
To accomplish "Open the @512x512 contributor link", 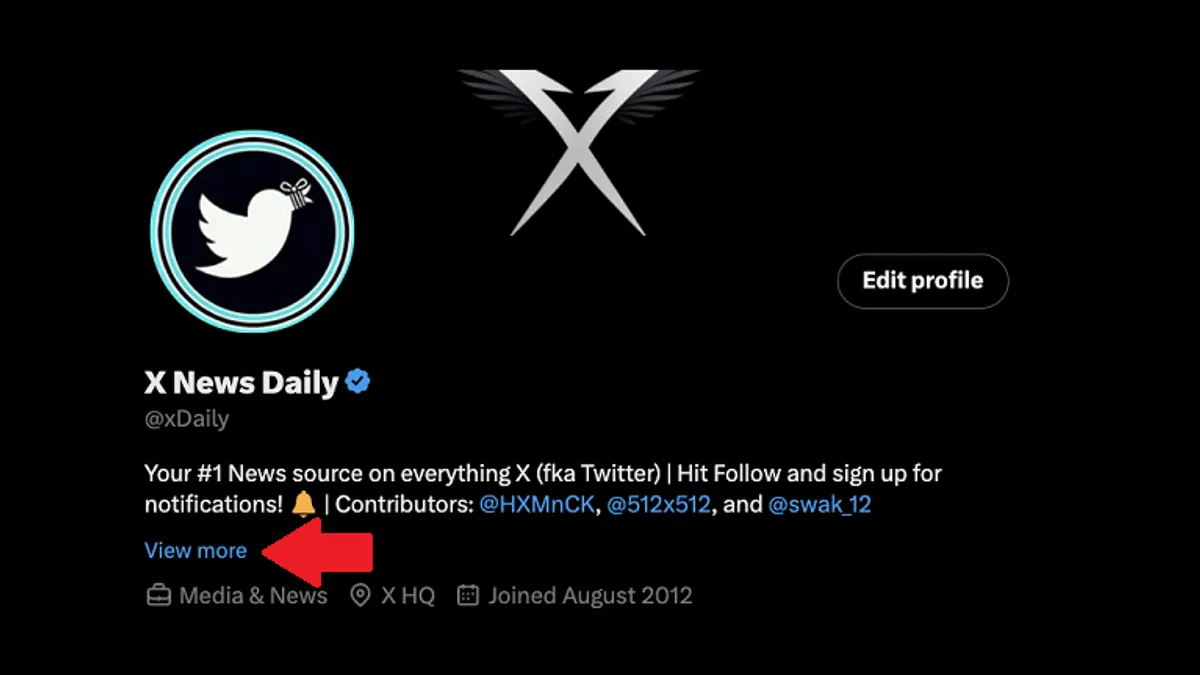I will 659,505.
